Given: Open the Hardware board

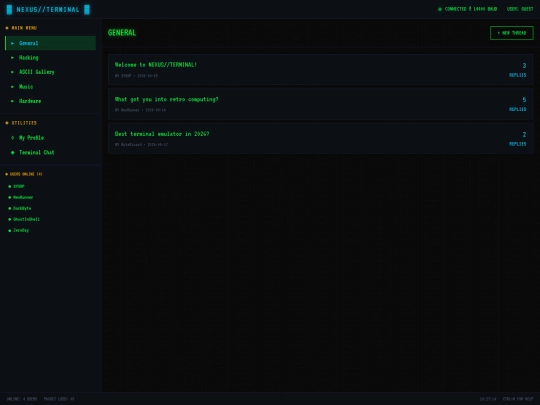Looking at the screenshot, I should (51, 101).
